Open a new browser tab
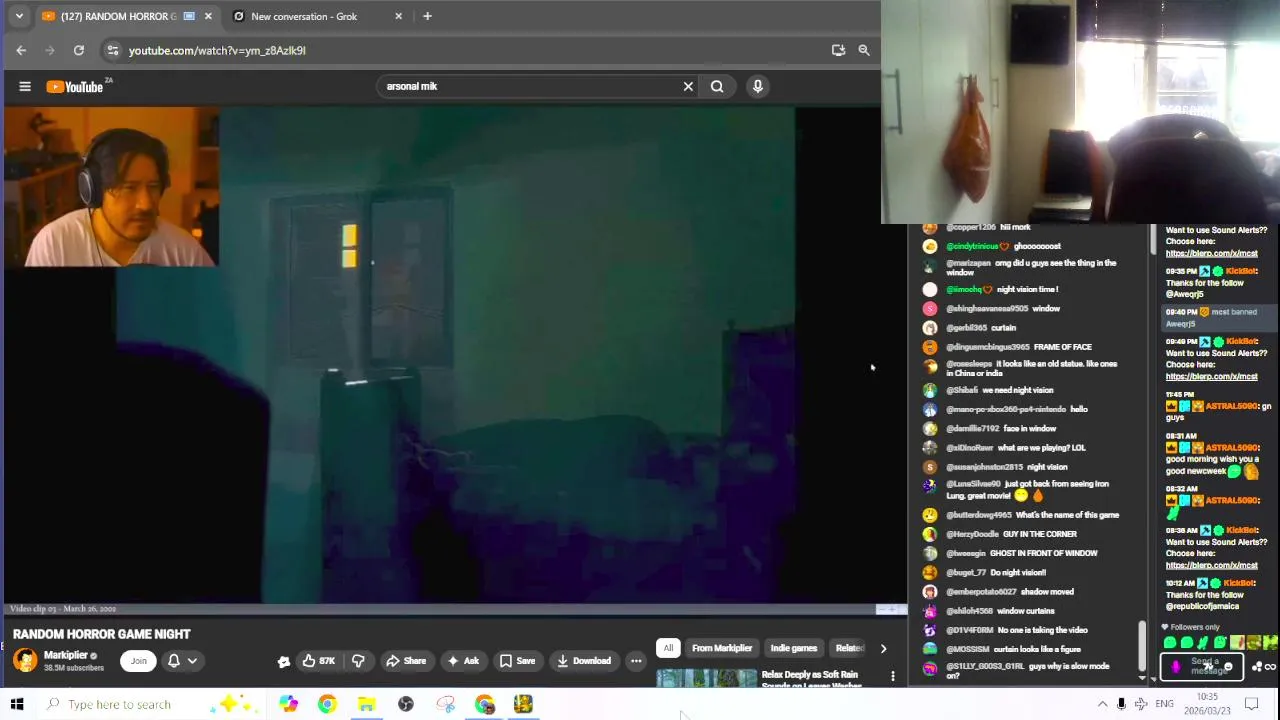1280x720 pixels. [x=427, y=16]
